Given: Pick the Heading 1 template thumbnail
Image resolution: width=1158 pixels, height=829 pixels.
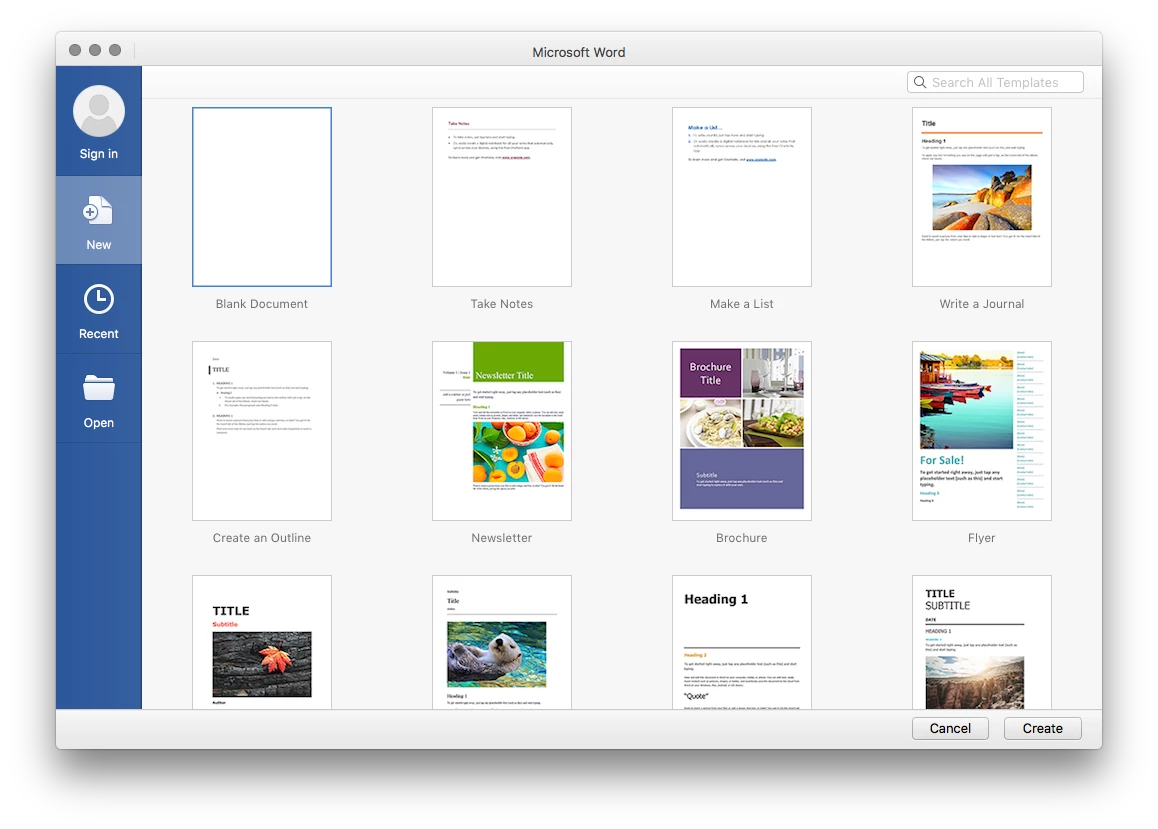Looking at the screenshot, I should pos(741,642).
